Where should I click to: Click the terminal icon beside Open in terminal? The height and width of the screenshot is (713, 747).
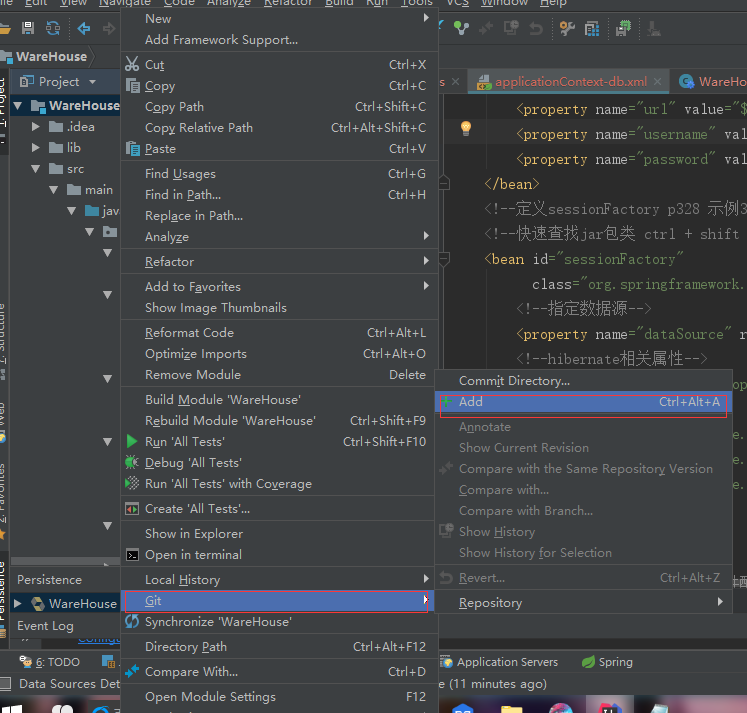click(132, 555)
